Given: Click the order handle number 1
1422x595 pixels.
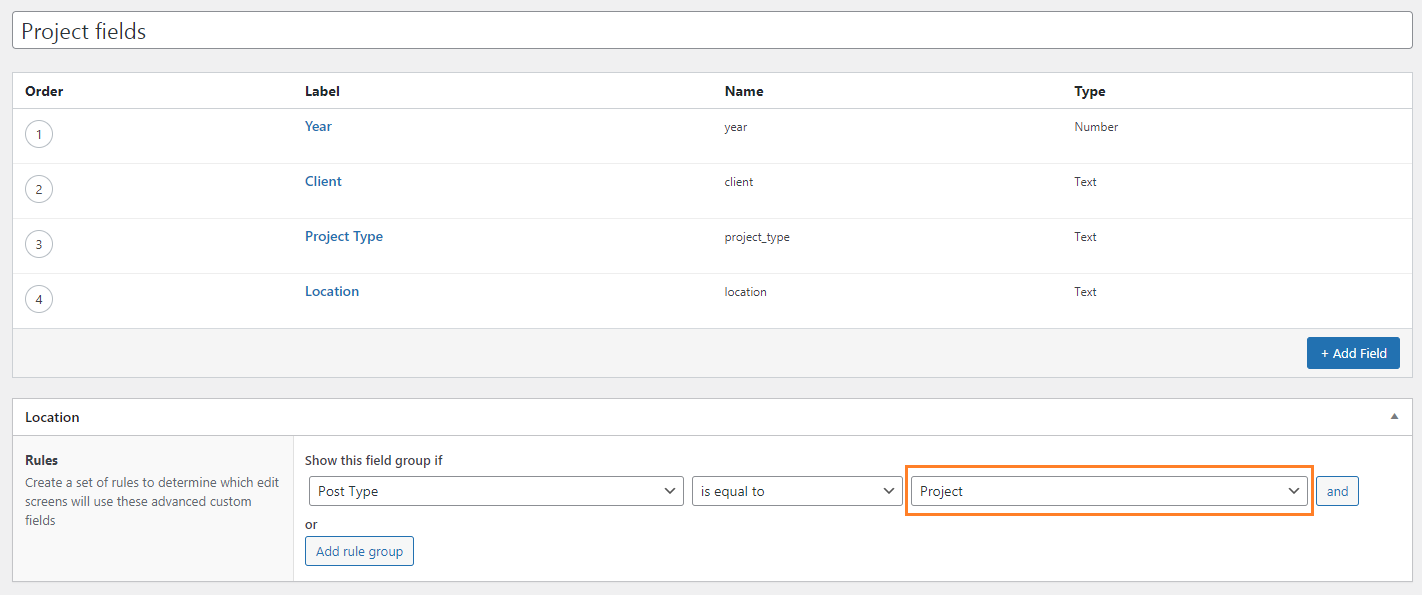Looking at the screenshot, I should pos(39,134).
